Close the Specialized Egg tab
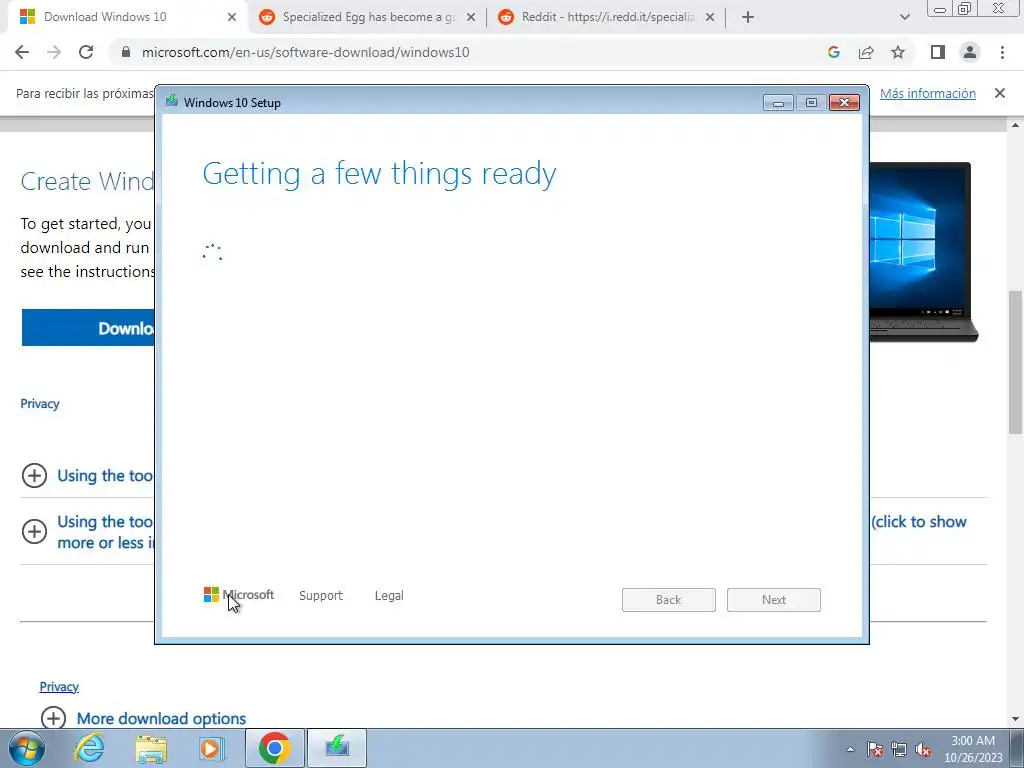 [471, 17]
